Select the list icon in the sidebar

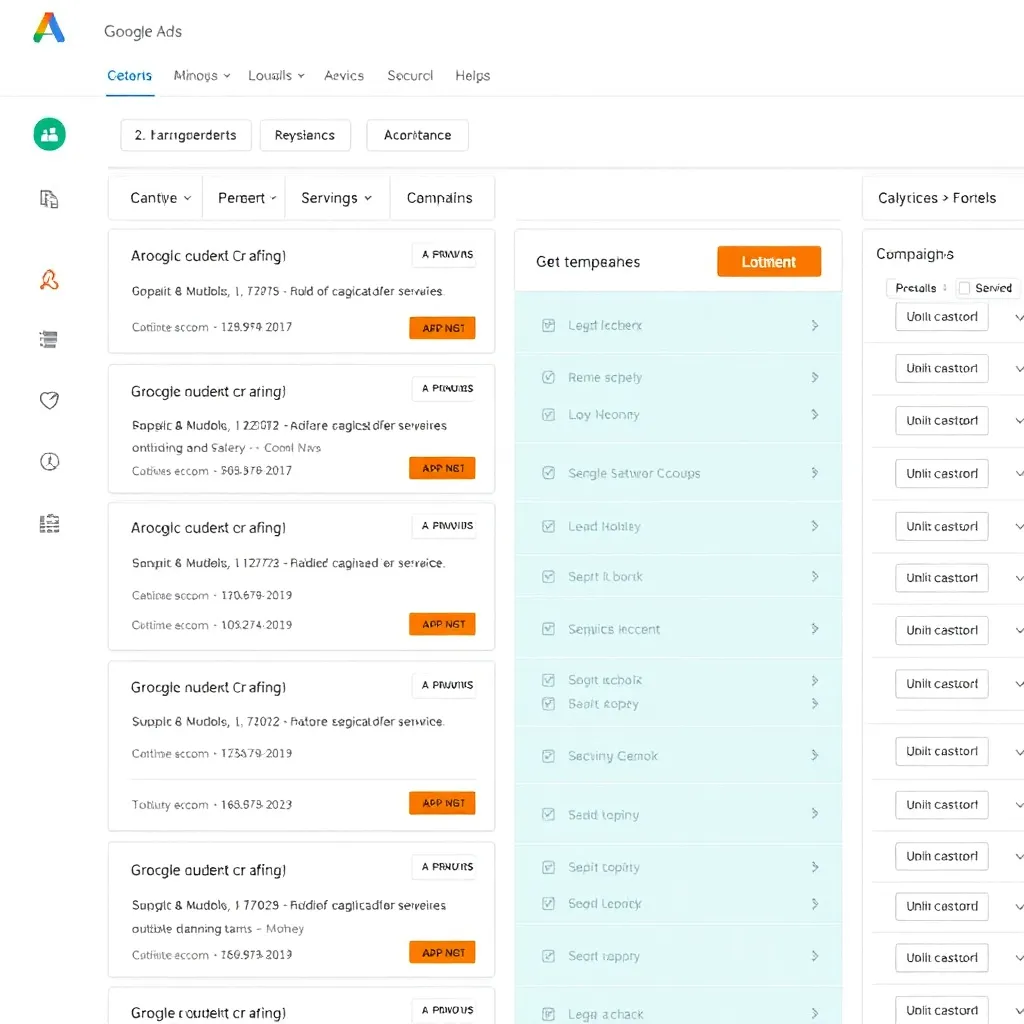pyautogui.click(x=48, y=339)
